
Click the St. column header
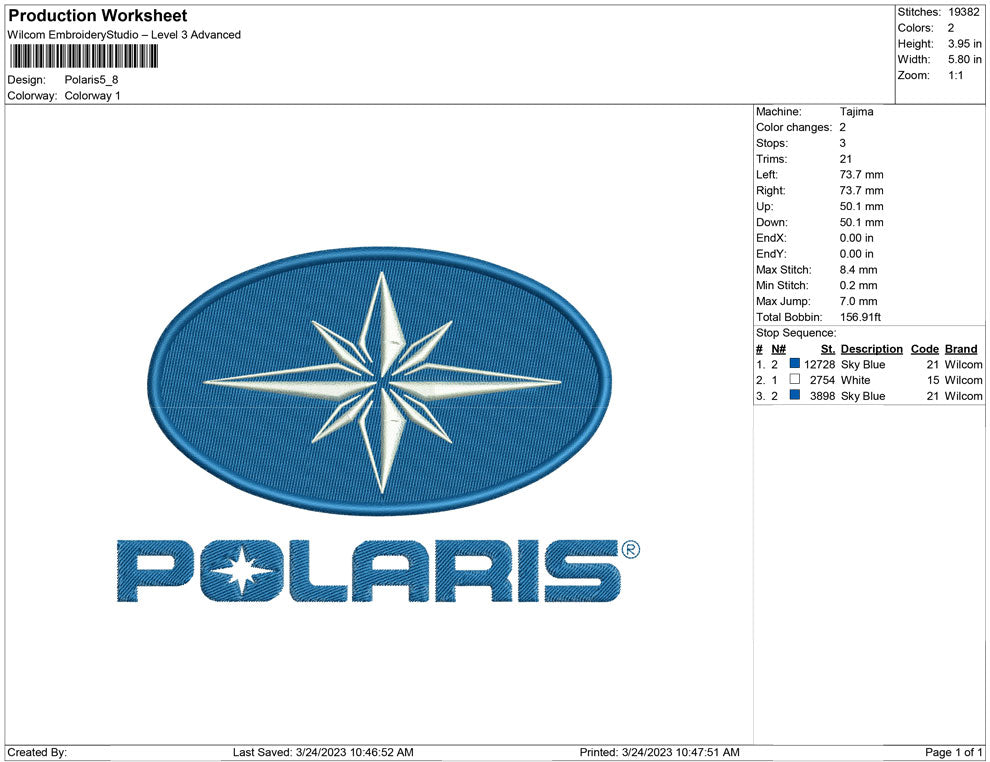828,349
